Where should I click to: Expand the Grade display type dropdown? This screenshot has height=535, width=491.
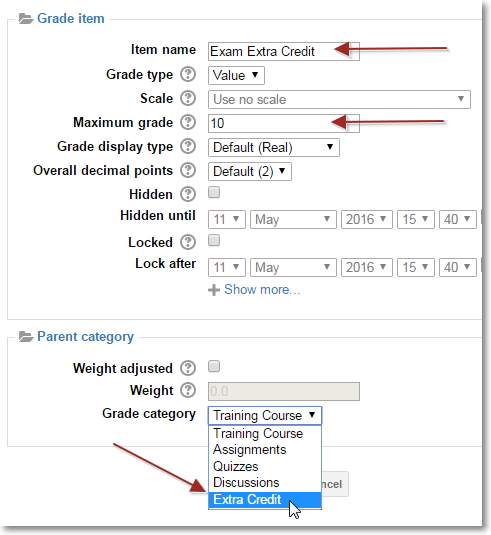coord(274,147)
